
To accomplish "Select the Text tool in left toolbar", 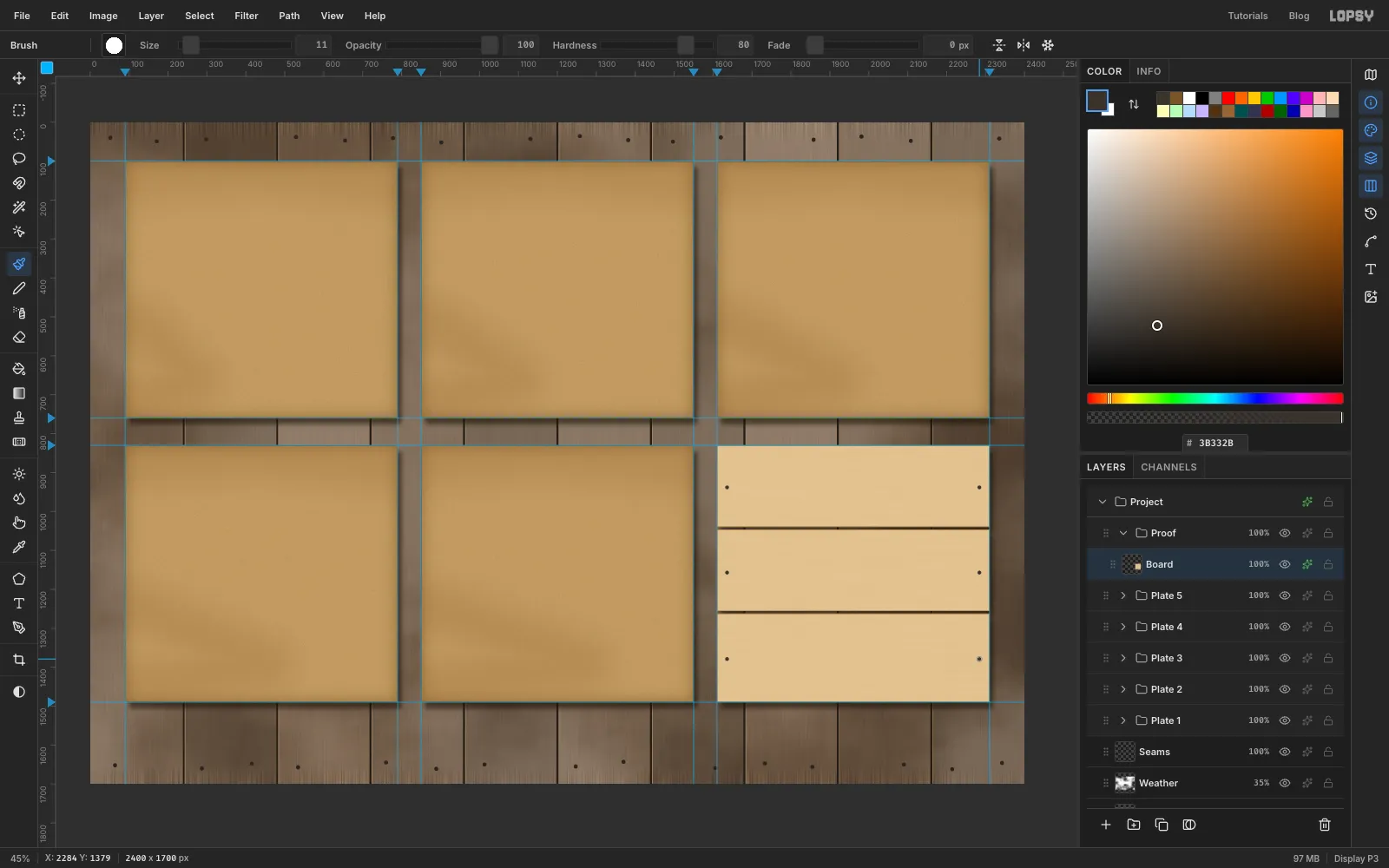I will (x=19, y=603).
